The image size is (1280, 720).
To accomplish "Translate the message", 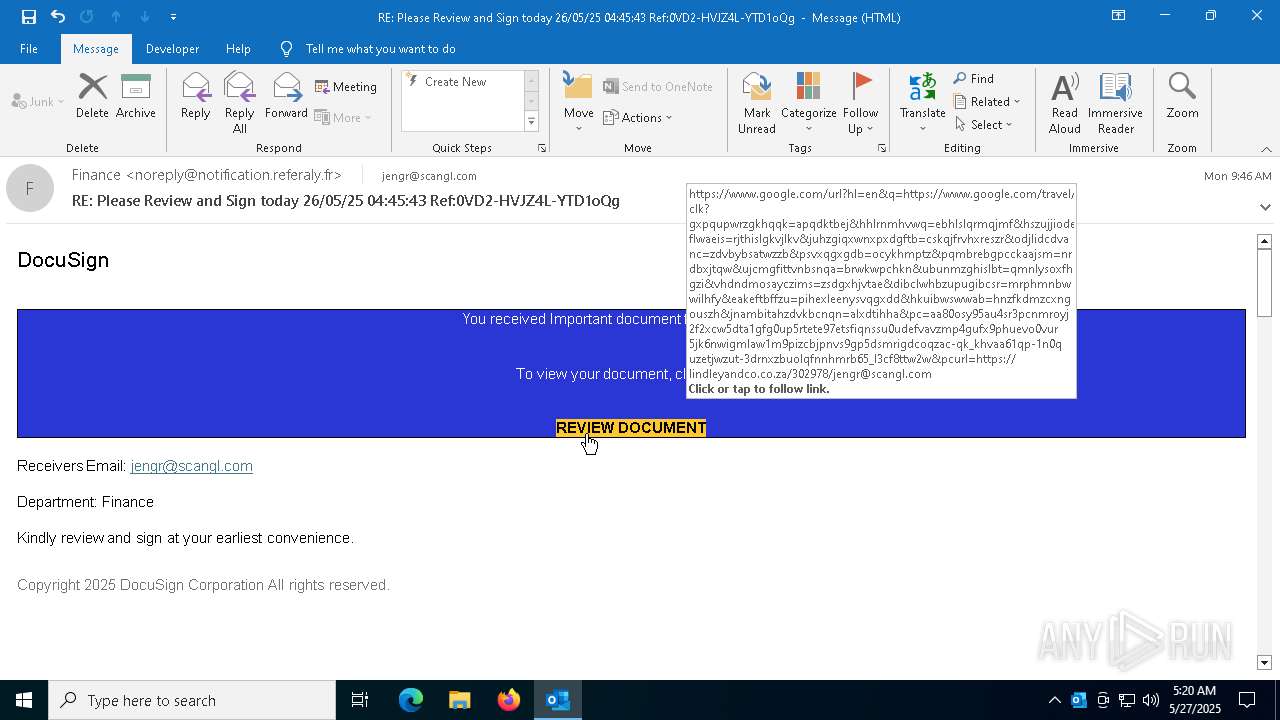I will (922, 103).
